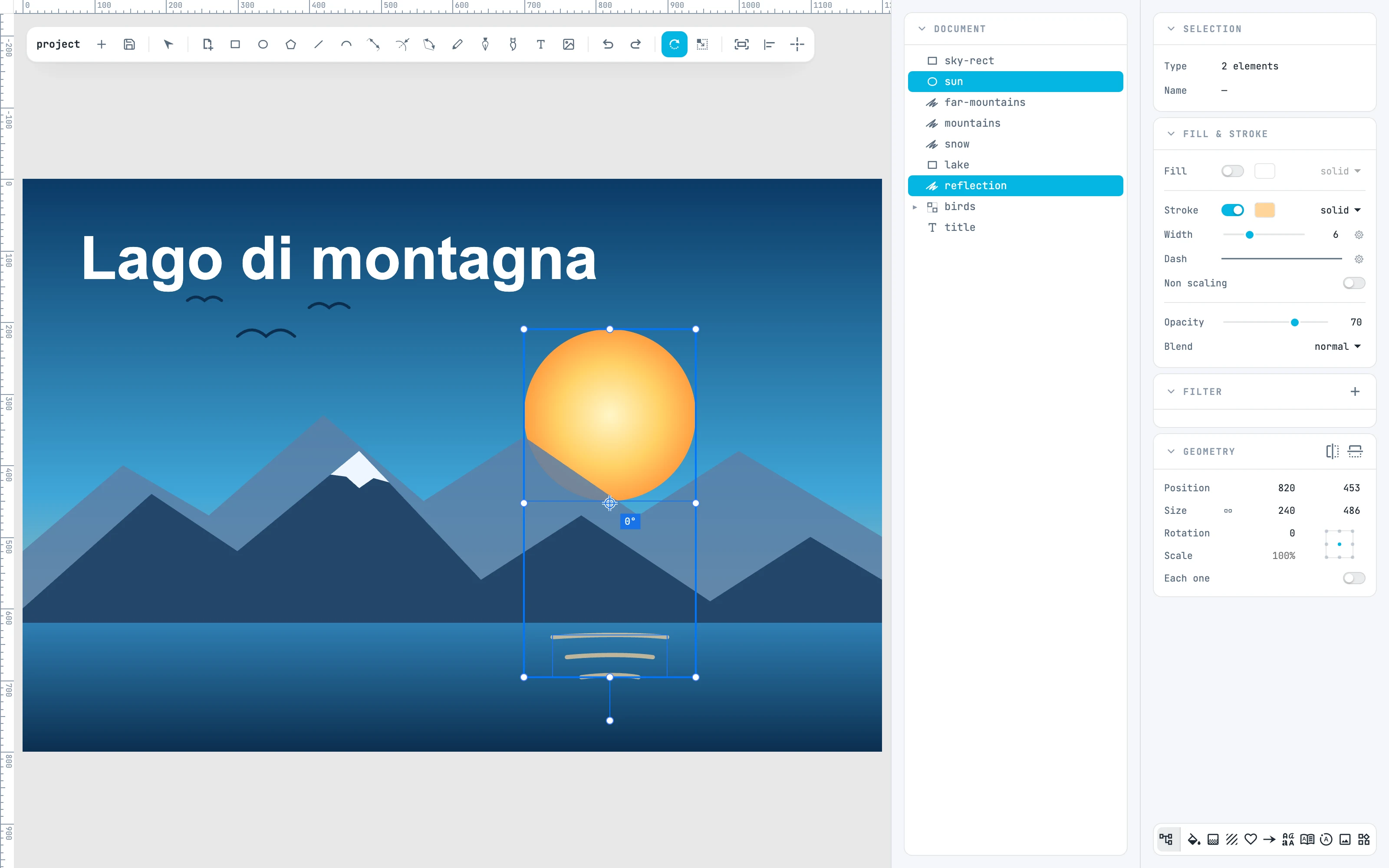Click the paint bucket icon in bottom bar
The height and width of the screenshot is (868, 1389).
tap(1194, 839)
